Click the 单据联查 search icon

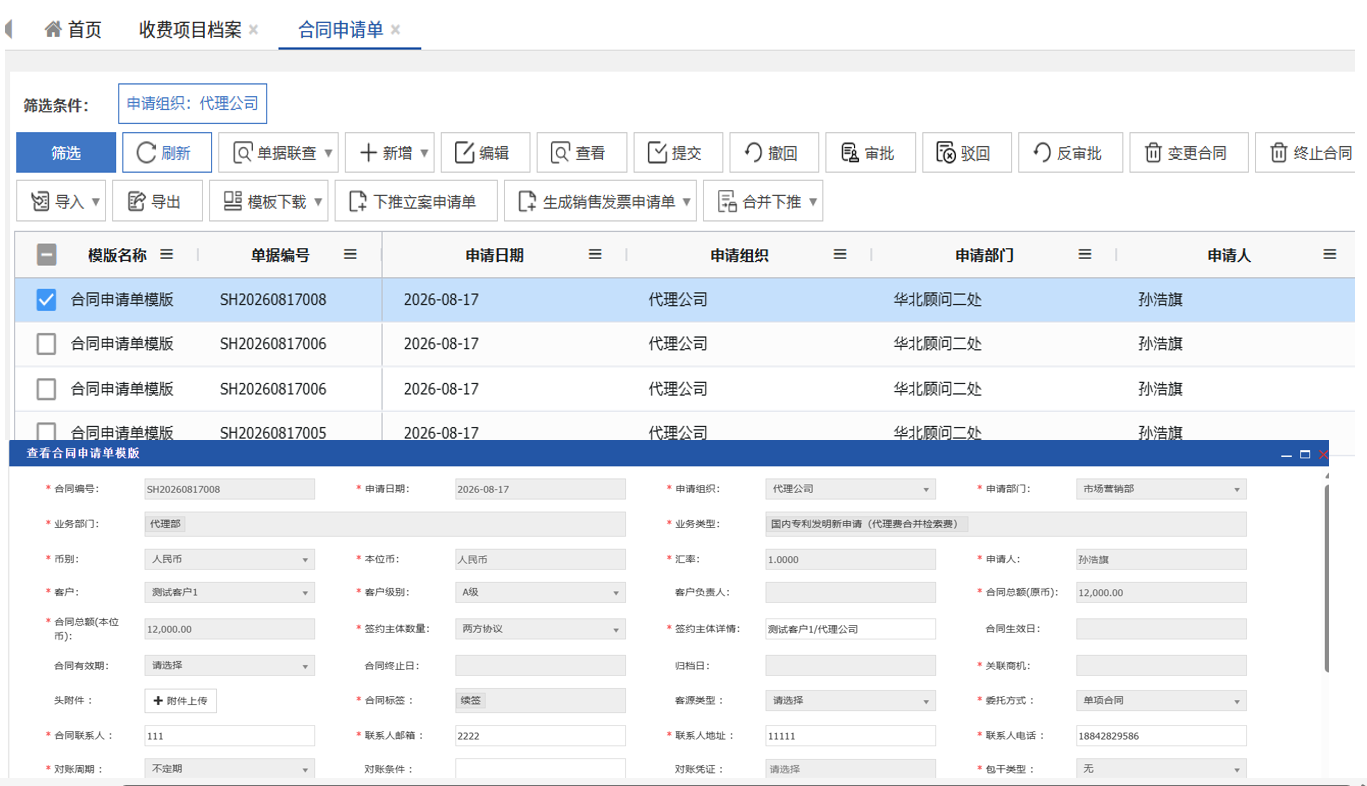click(242, 153)
